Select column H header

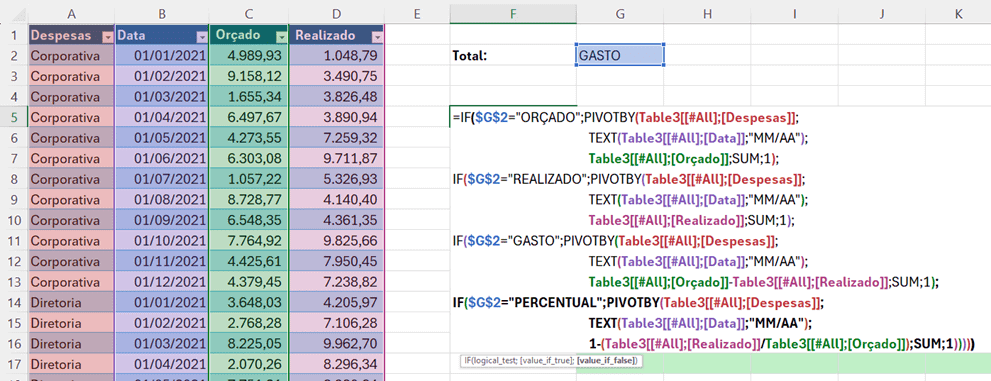707,13
